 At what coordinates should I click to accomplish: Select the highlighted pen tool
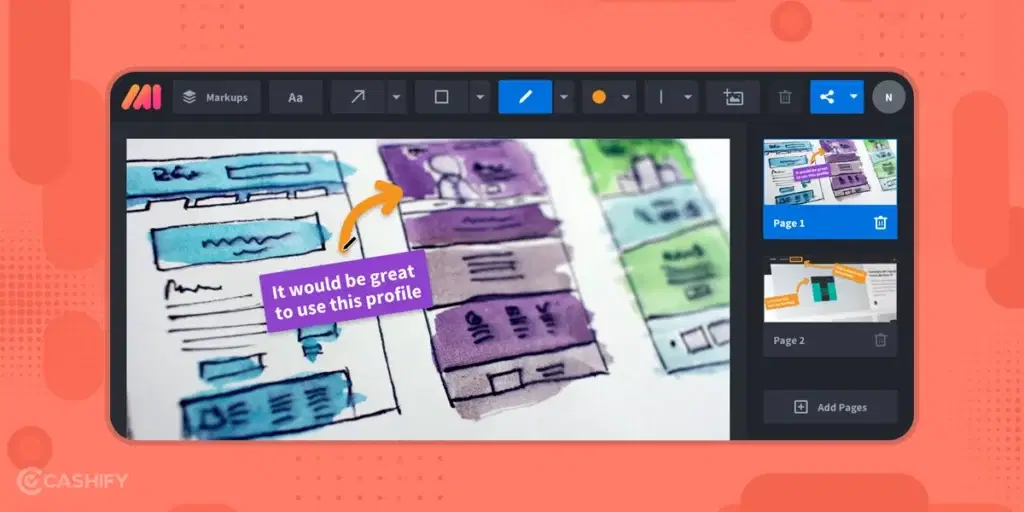coord(525,97)
